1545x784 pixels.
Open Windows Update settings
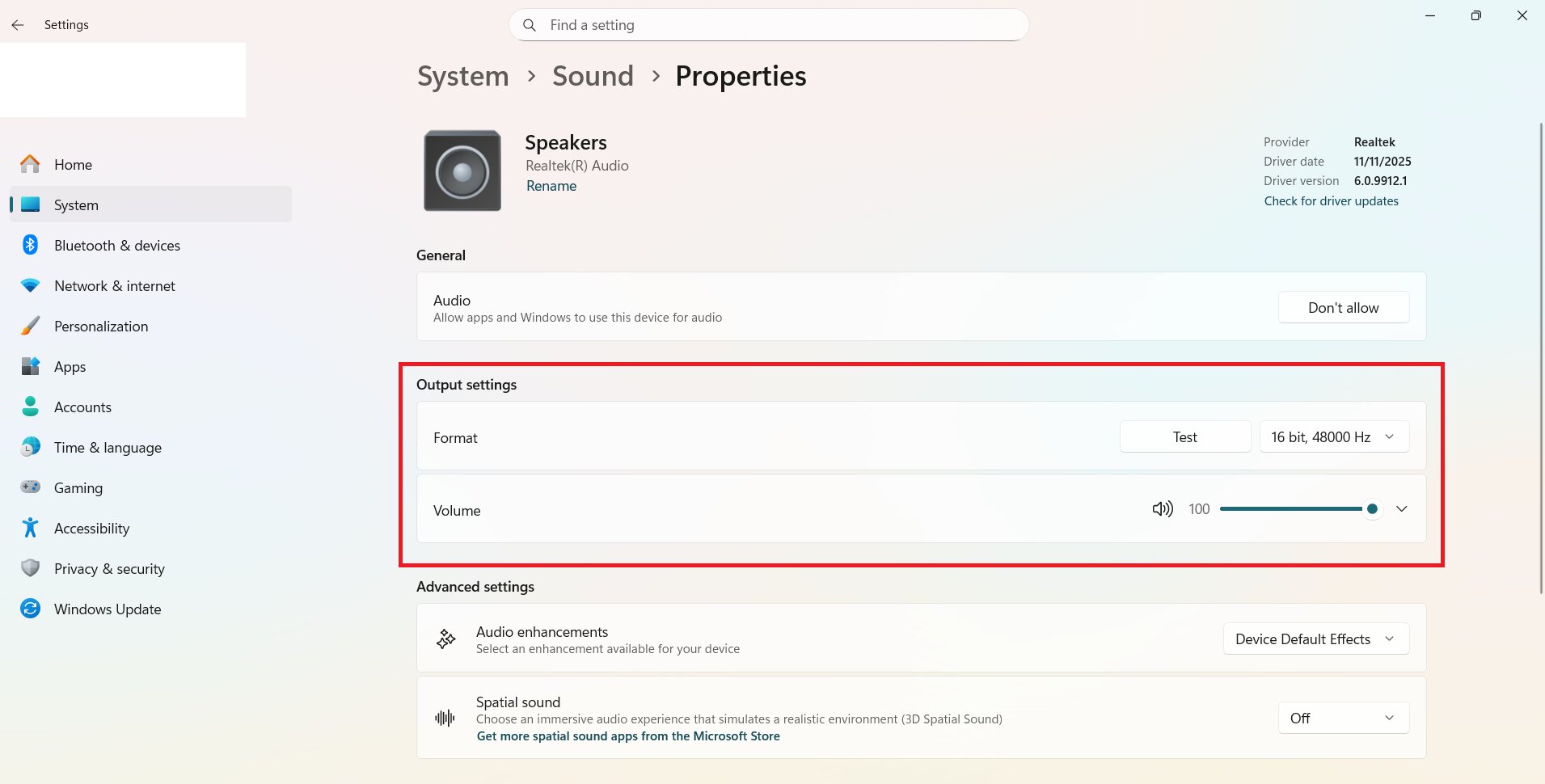(108, 609)
